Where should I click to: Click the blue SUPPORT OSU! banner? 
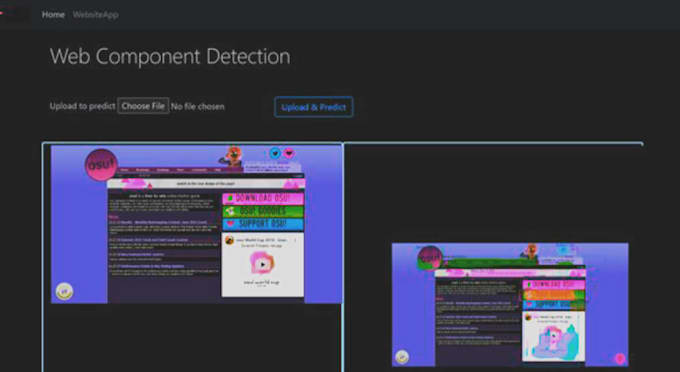[x=263, y=225]
